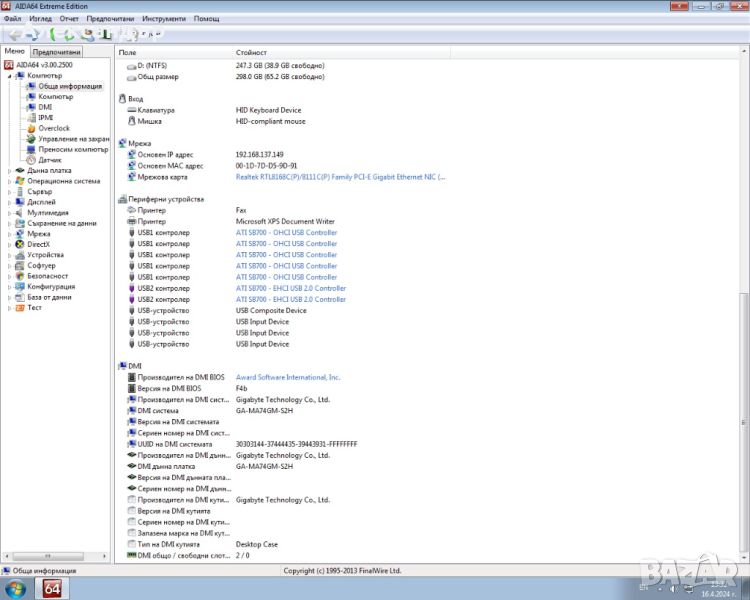This screenshot has width=750, height=600.
Task: Click the AIDA64 icon in the taskbar
Action: (55, 588)
